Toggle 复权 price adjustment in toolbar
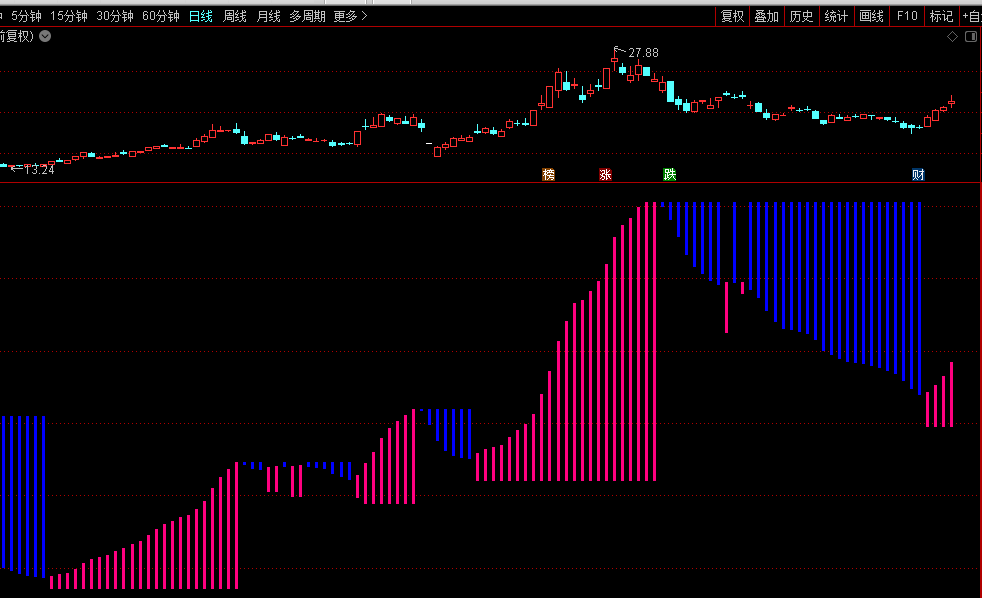 pyautogui.click(x=732, y=16)
